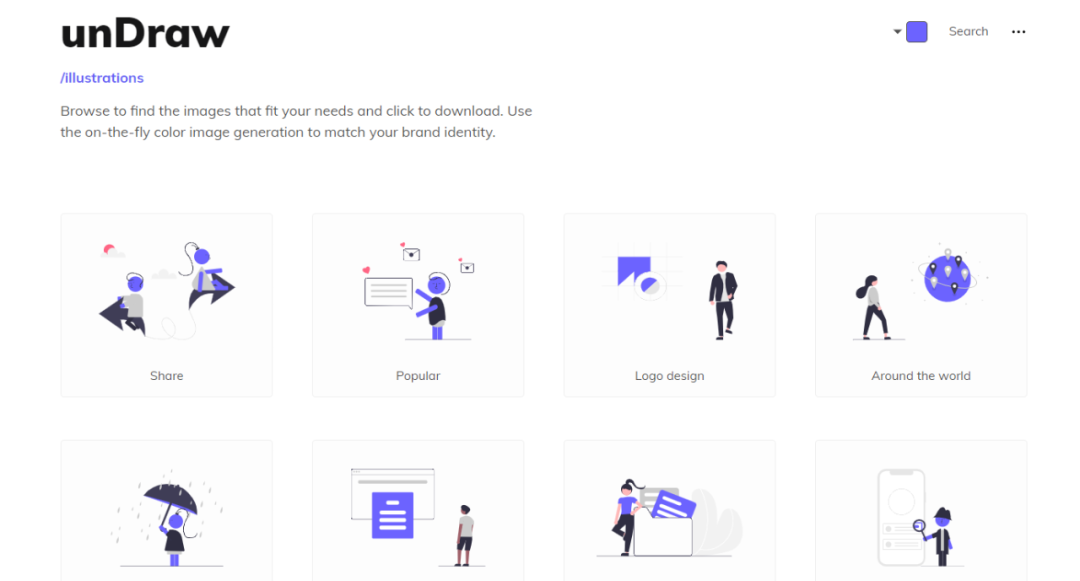Select the purple color swatch

tap(916, 32)
